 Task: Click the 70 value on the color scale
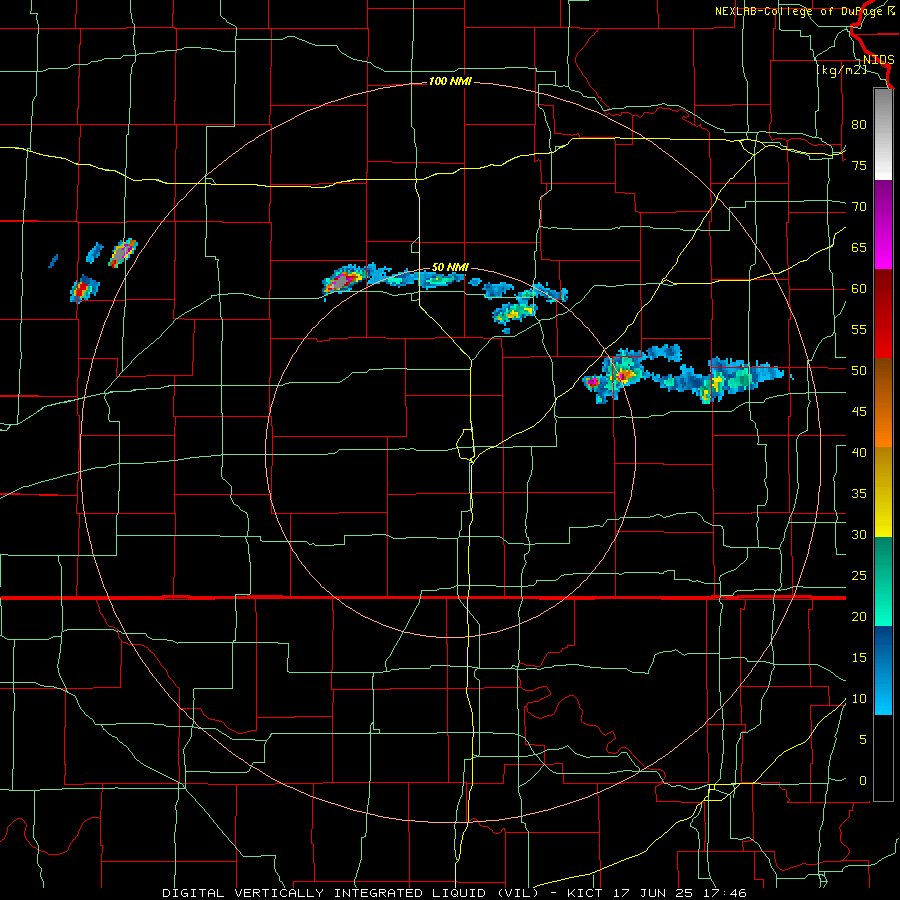coord(859,207)
